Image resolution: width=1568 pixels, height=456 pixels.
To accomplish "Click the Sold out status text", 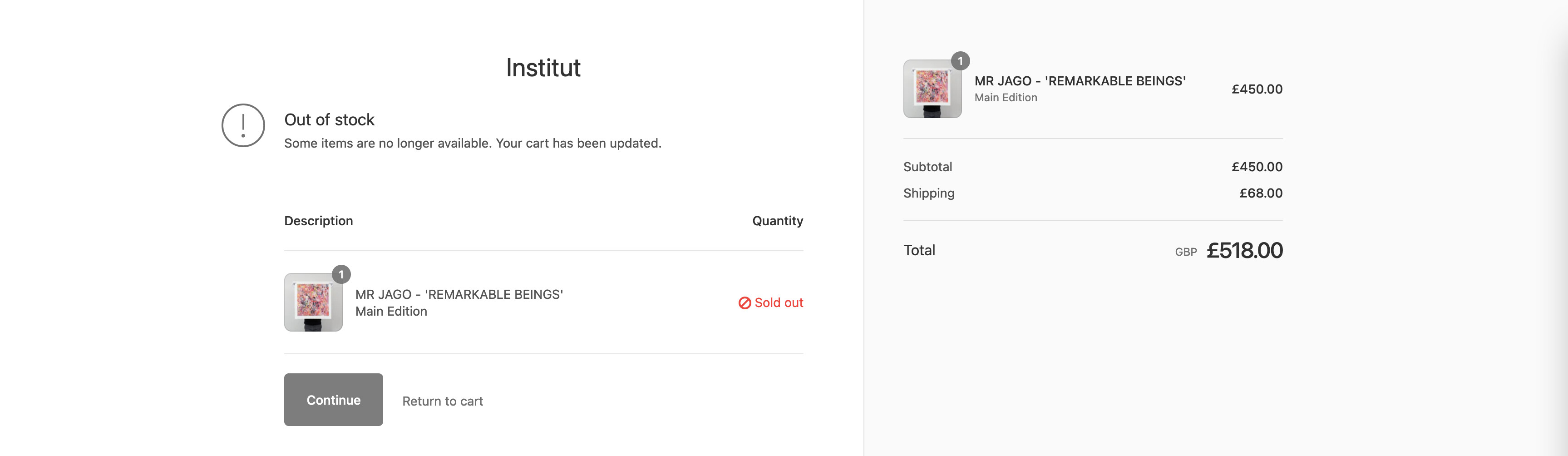I will click(779, 302).
